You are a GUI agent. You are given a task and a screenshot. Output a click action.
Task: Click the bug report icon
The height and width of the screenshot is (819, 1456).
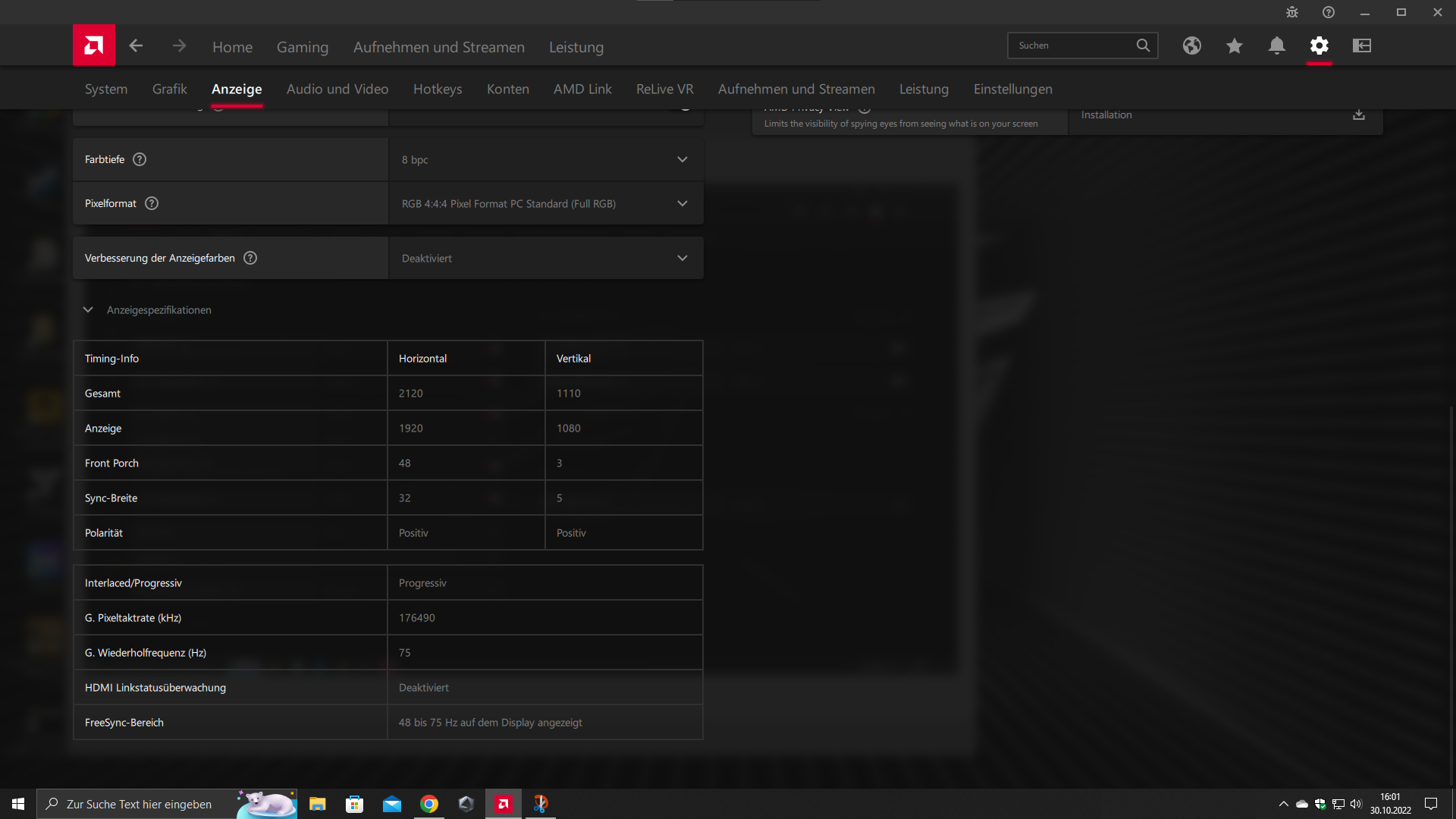(x=1291, y=12)
